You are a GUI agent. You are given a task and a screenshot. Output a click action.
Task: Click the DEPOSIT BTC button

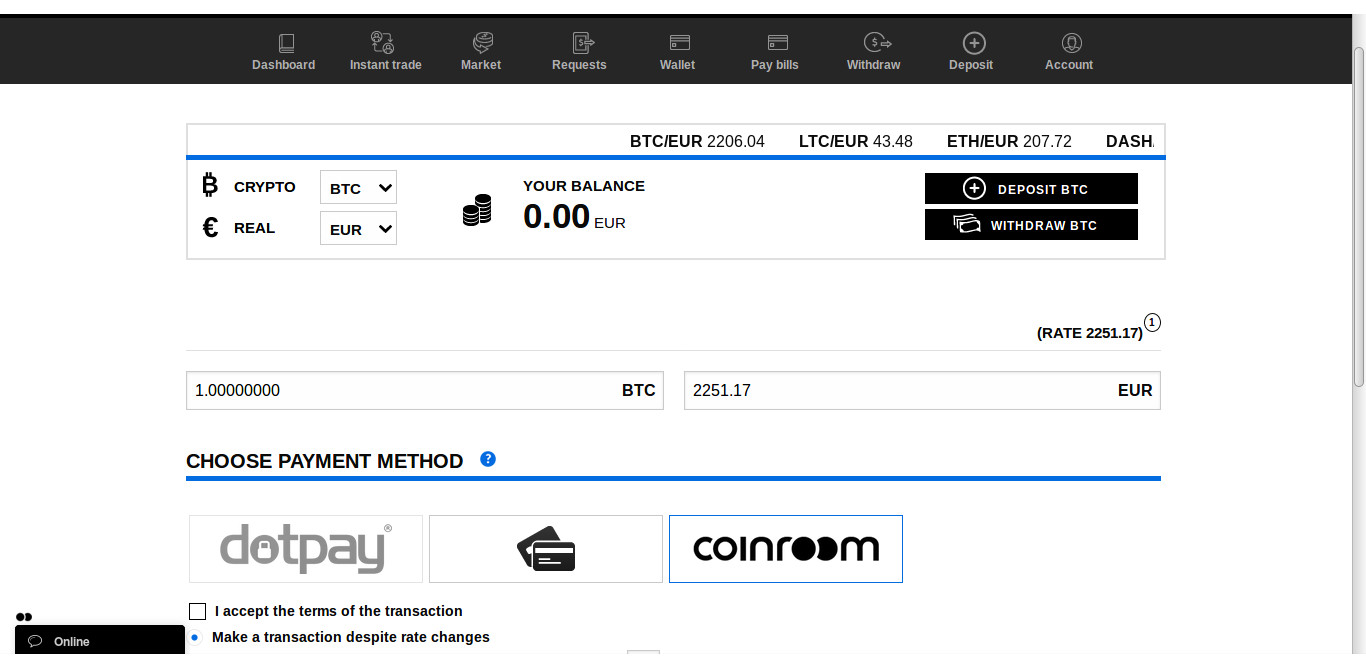pos(1031,188)
